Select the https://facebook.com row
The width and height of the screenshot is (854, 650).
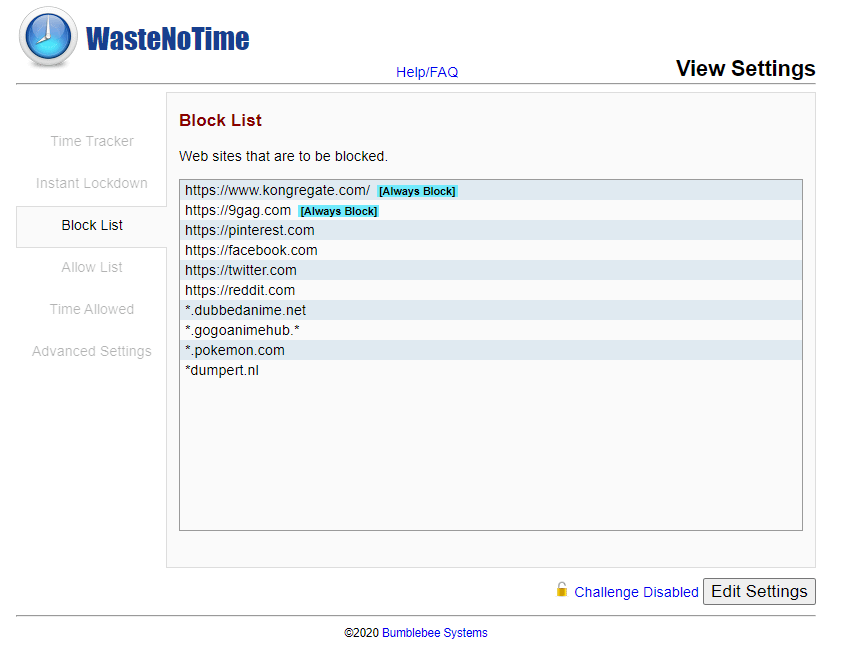pos(491,250)
